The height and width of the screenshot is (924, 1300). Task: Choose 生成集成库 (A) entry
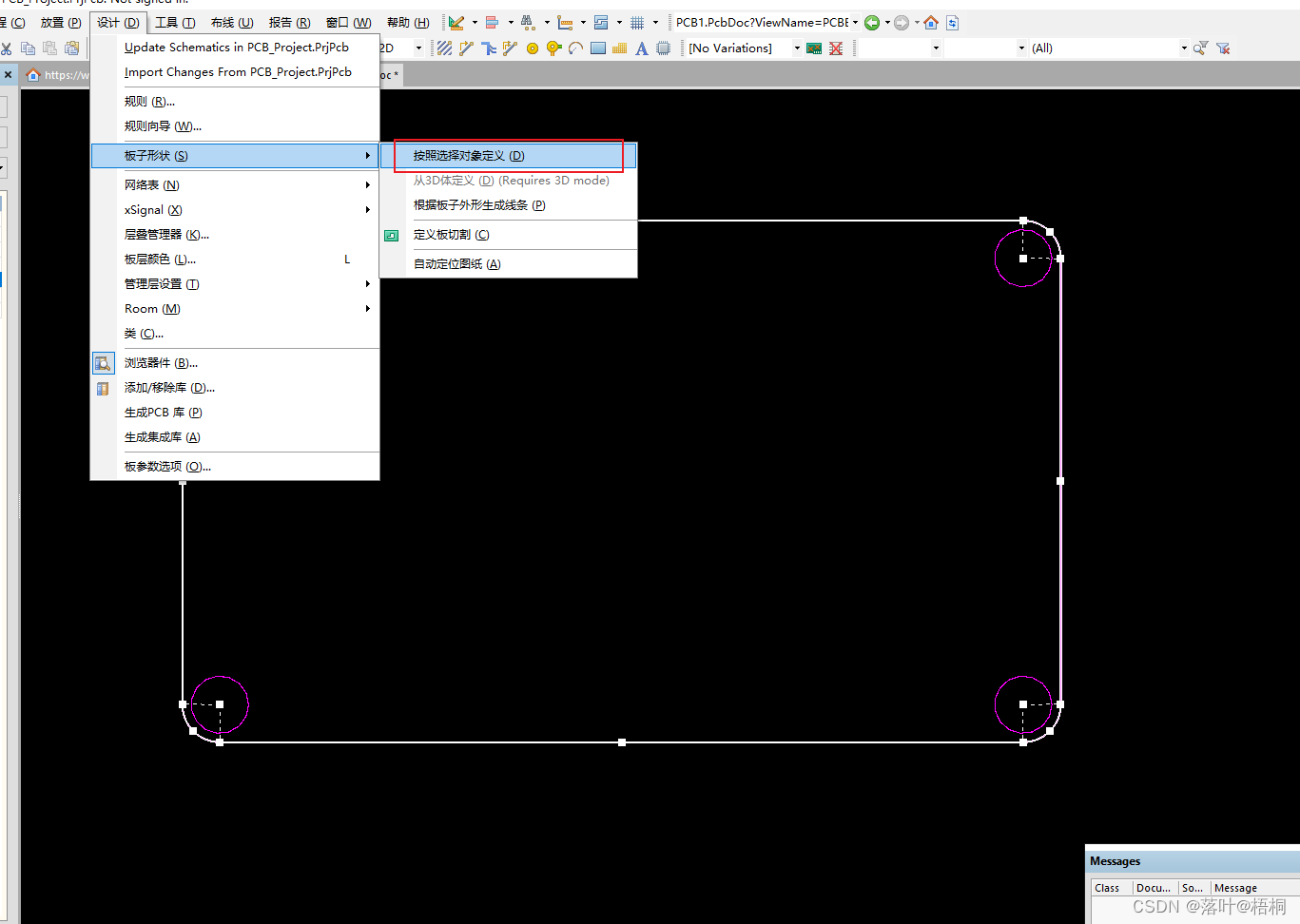point(235,437)
